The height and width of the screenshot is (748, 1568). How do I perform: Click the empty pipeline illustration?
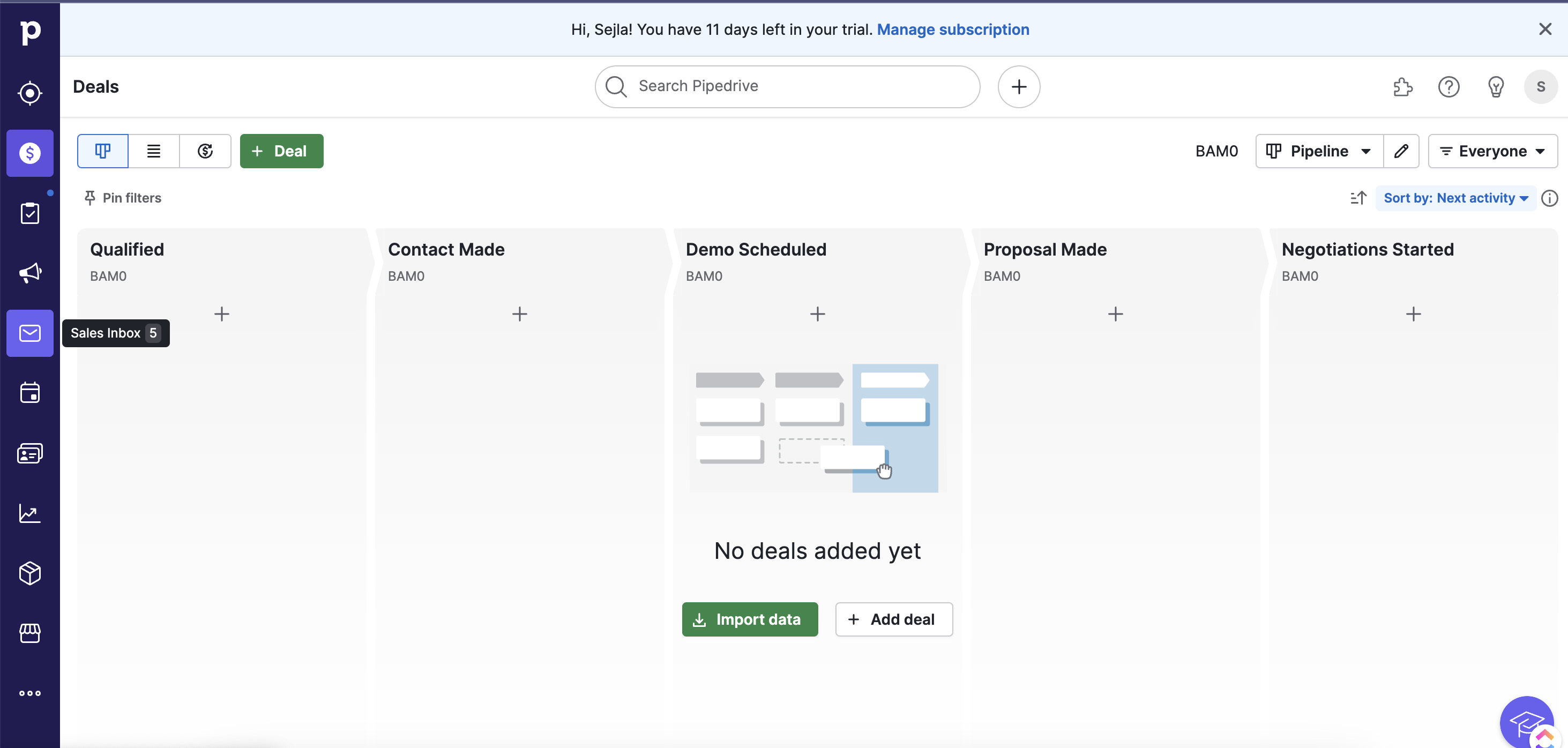pos(817,428)
